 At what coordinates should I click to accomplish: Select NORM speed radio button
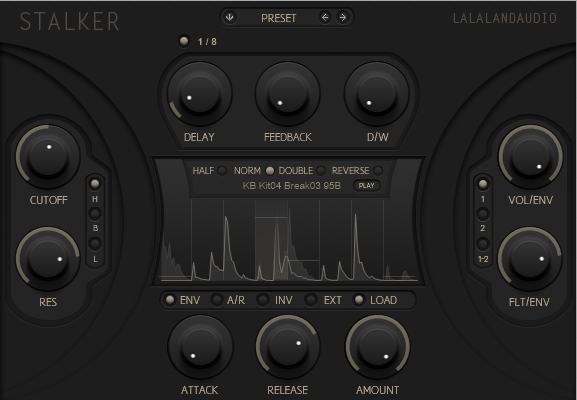coord(270,171)
